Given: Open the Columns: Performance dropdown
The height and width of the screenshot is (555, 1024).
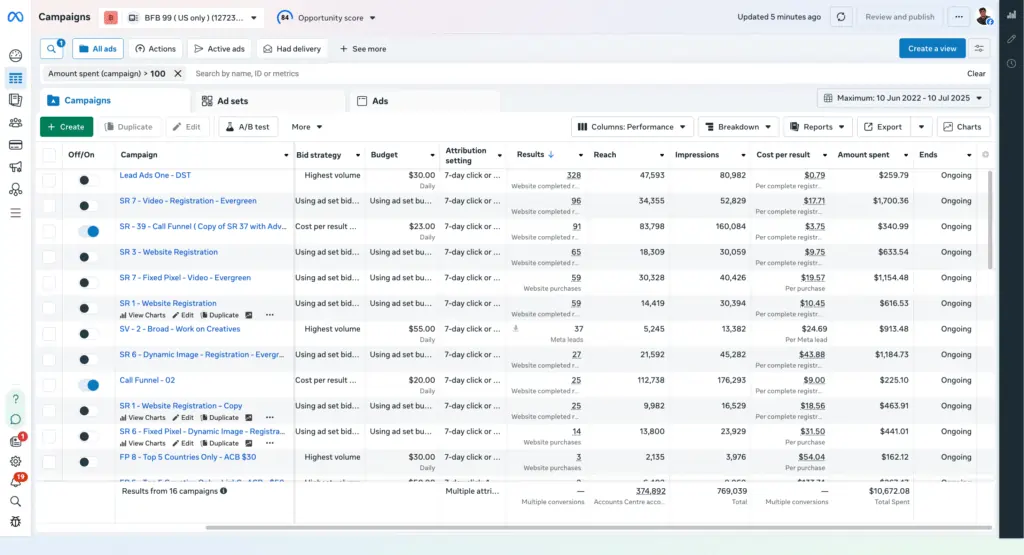Looking at the screenshot, I should 632,127.
